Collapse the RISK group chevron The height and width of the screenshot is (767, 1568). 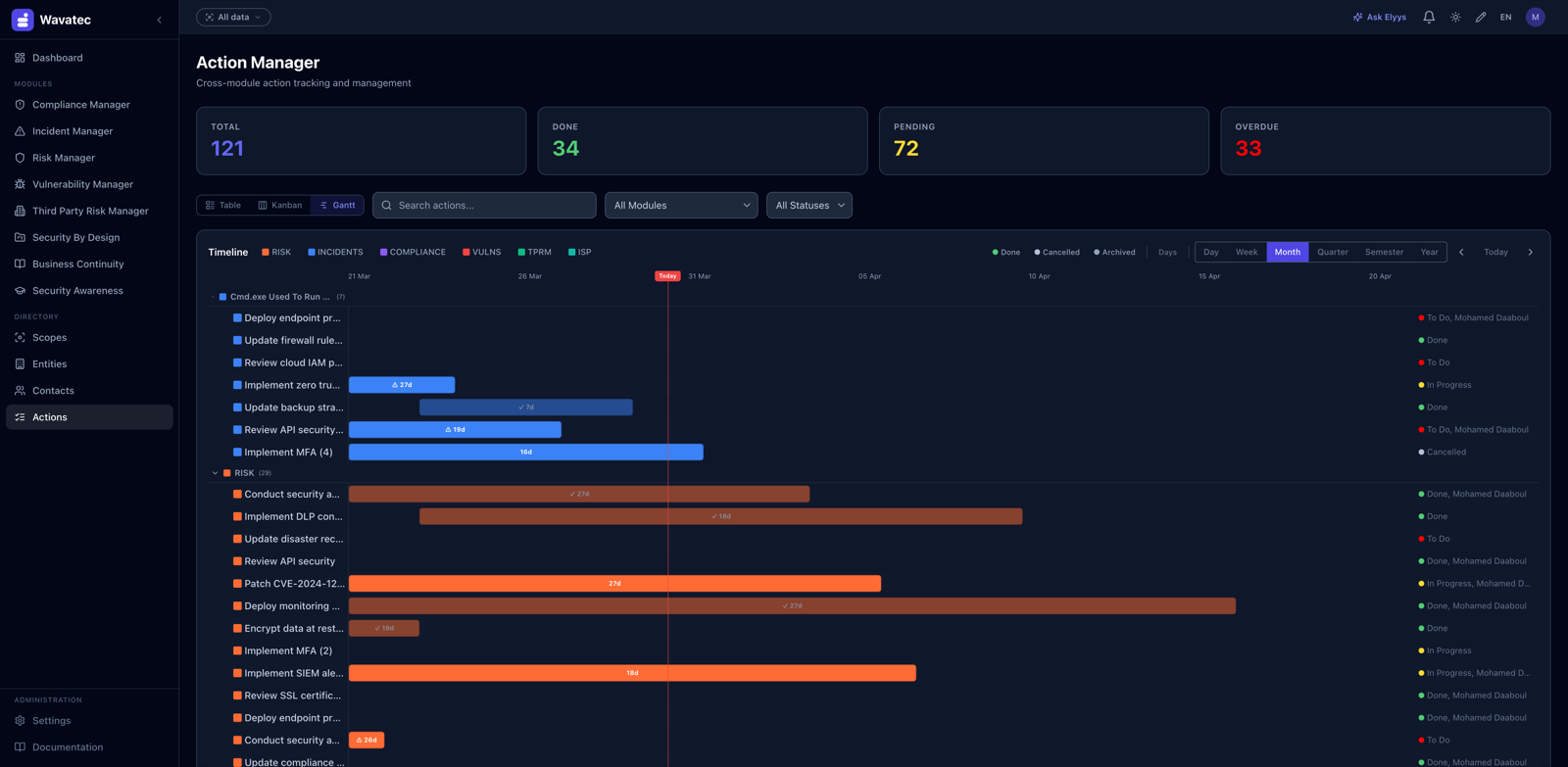(216, 473)
